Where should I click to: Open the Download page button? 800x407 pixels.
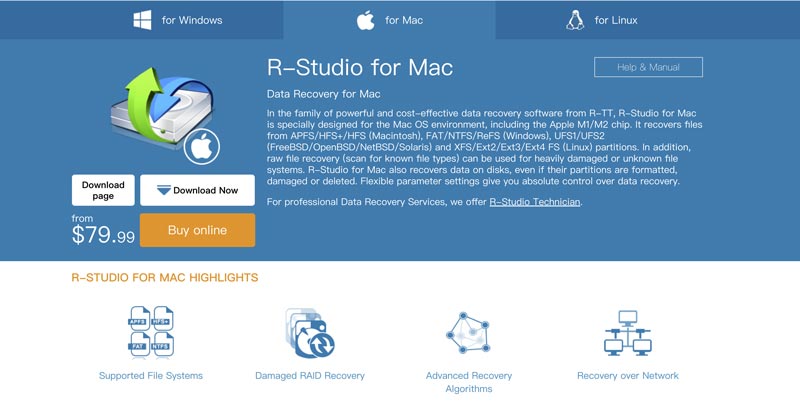pos(103,190)
